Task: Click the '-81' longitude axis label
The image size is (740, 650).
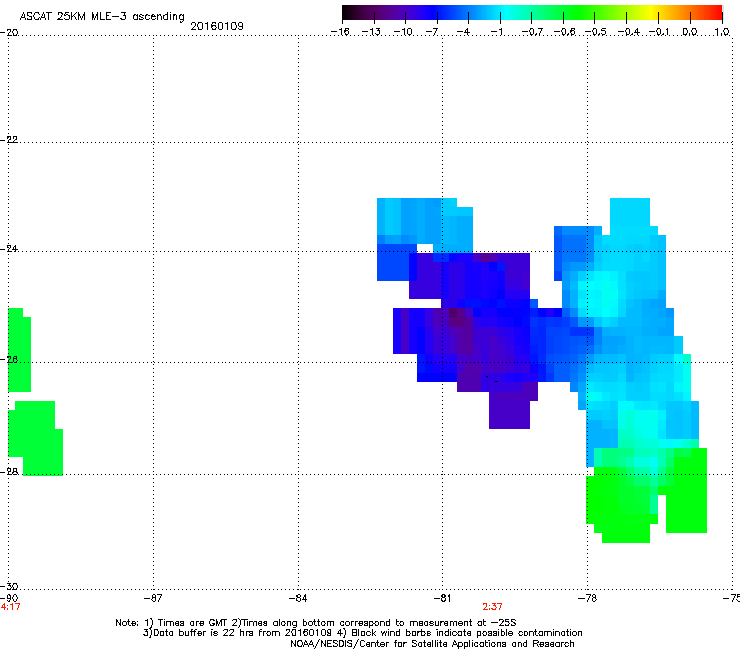Action: click(442, 598)
